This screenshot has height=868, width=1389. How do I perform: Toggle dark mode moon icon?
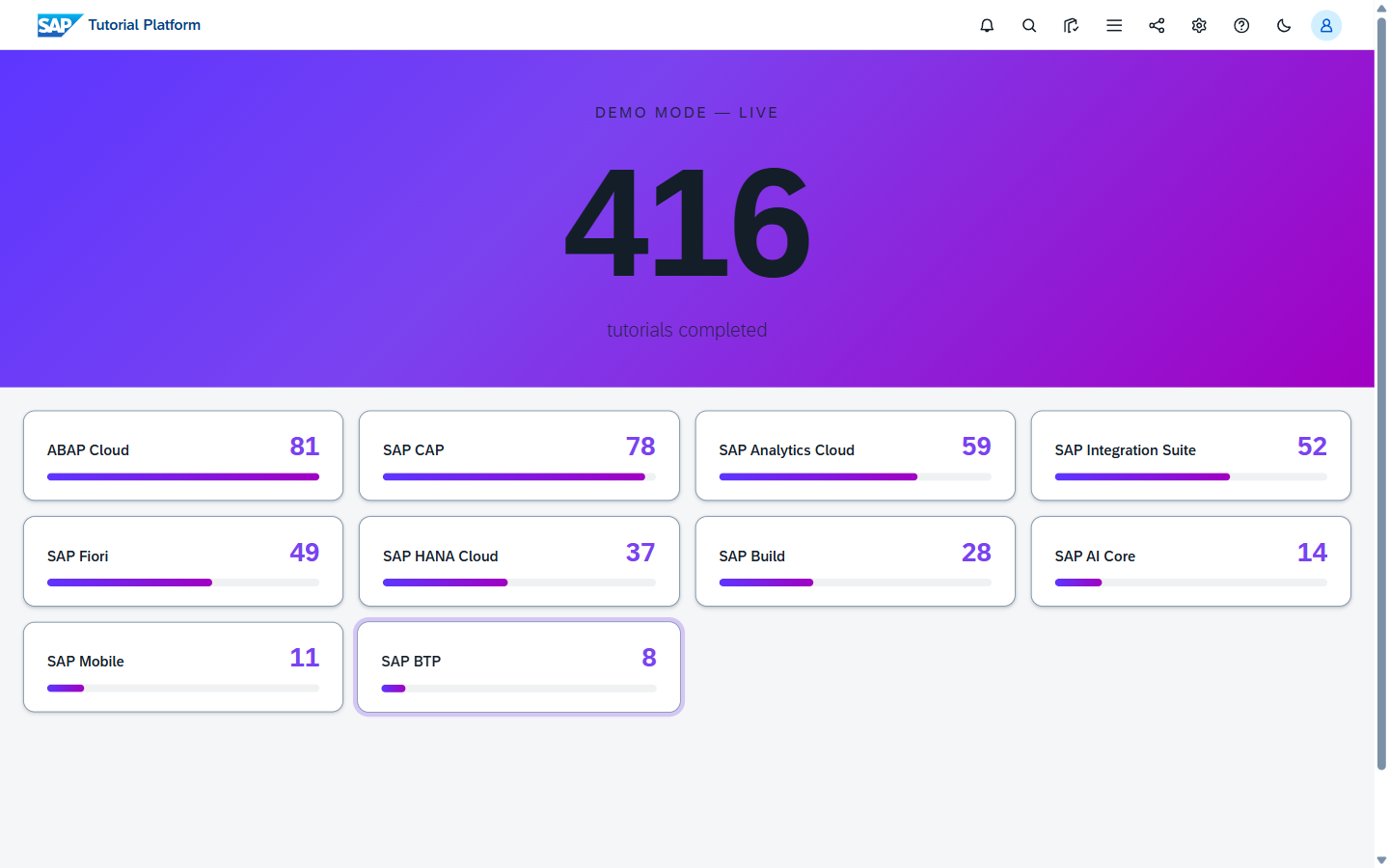click(x=1284, y=25)
